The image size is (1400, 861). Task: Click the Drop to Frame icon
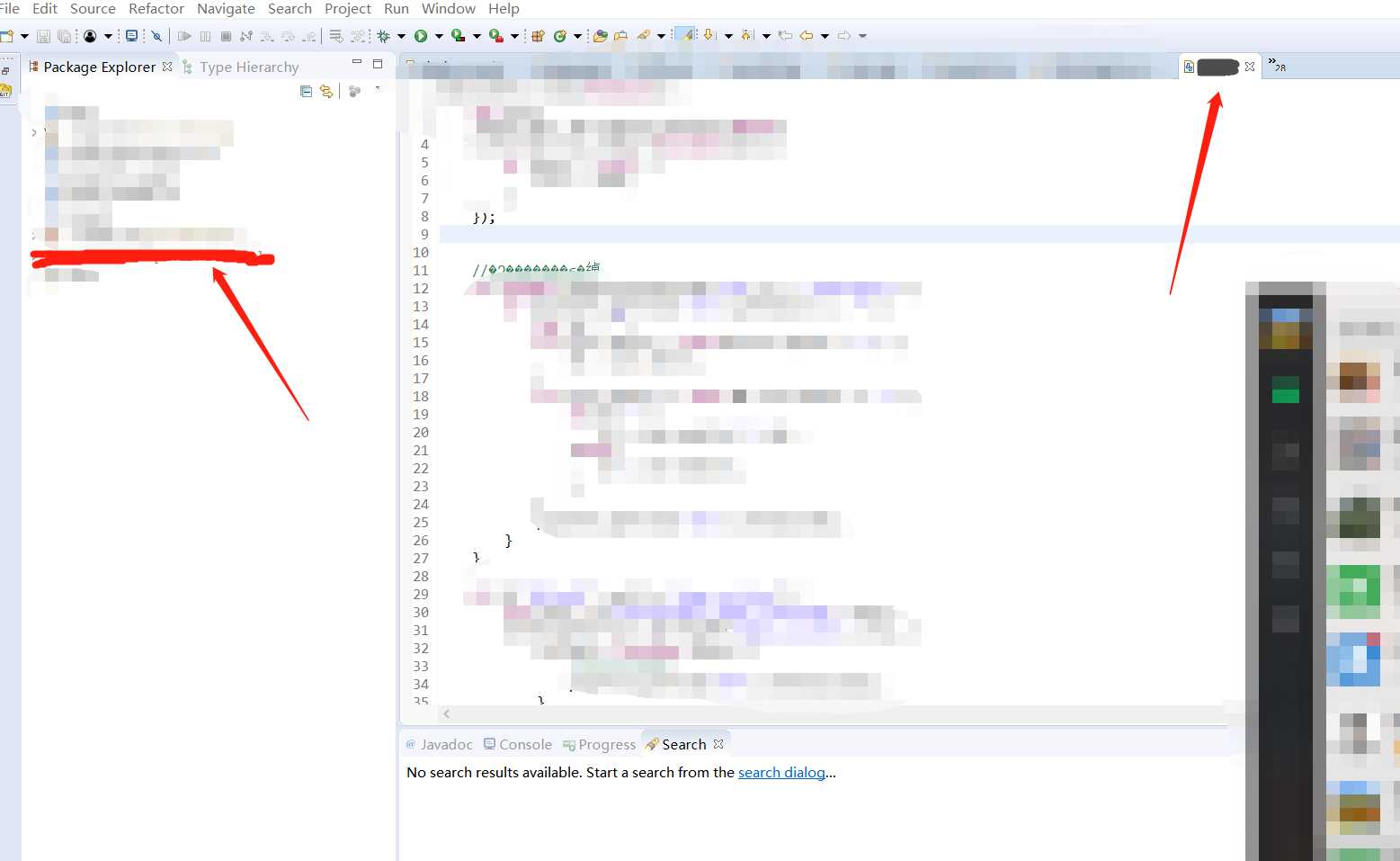point(335,36)
